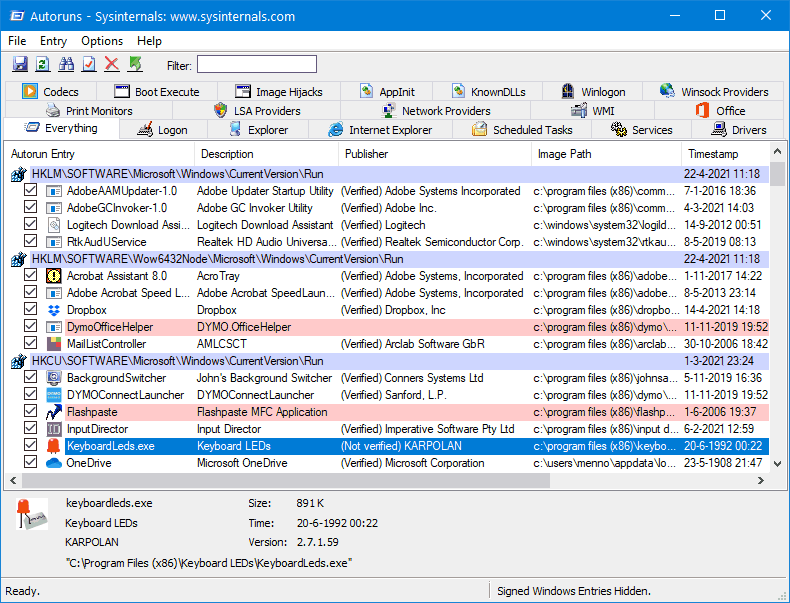Click the MailListController entry icon
790x603 pixels.
click(53, 344)
